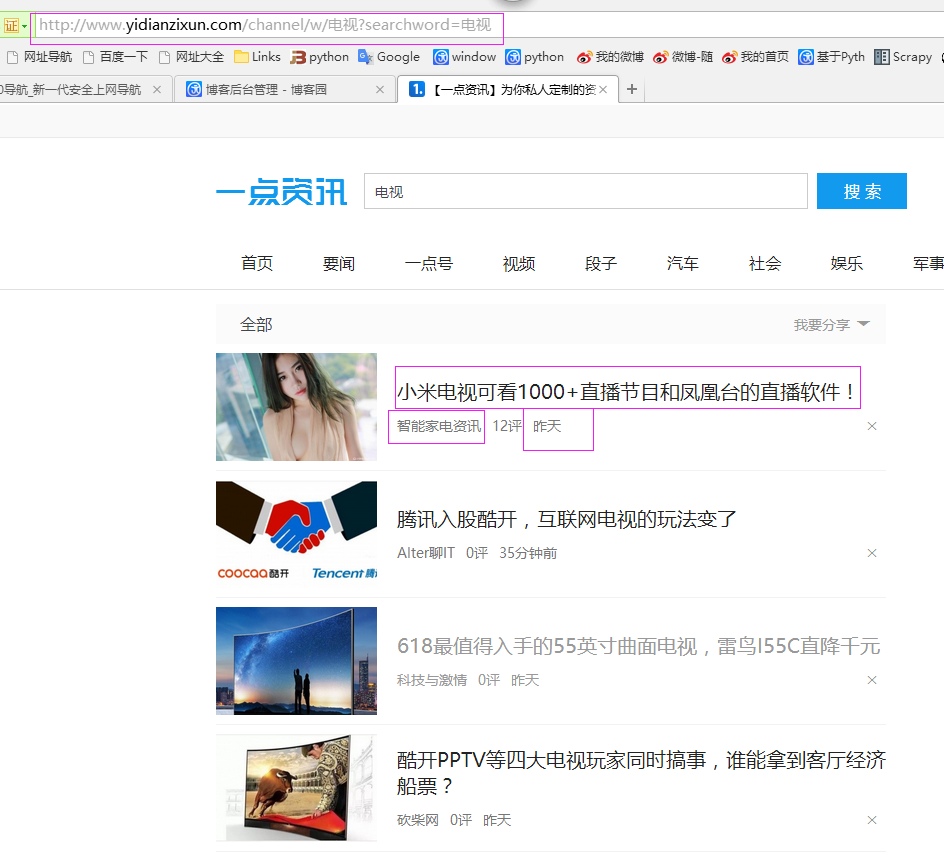
Task: Click source 科技与激情
Action: [432, 680]
